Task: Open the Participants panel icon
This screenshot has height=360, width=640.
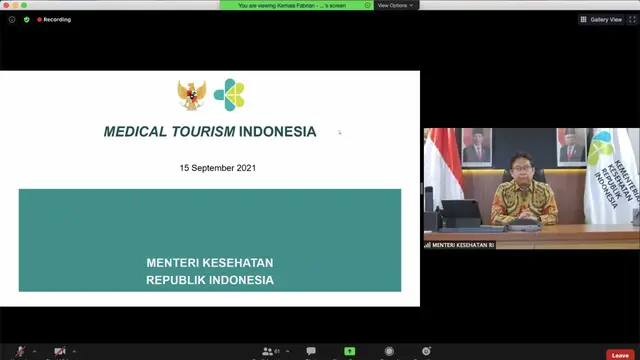Action: (x=268, y=351)
